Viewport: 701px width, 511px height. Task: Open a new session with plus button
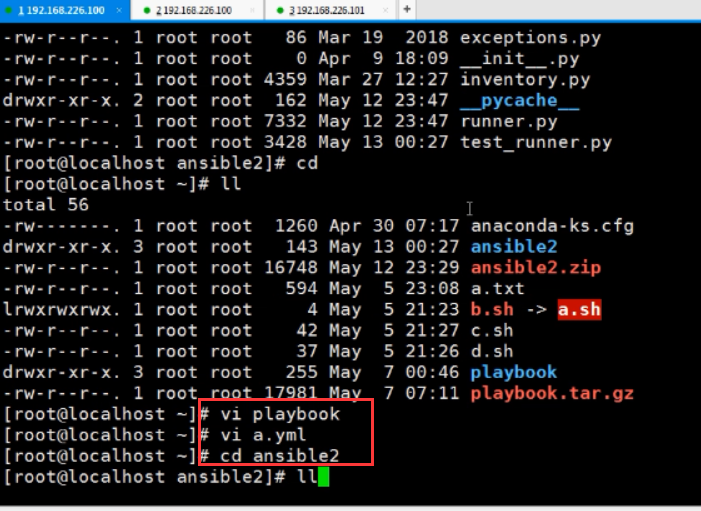[407, 9]
